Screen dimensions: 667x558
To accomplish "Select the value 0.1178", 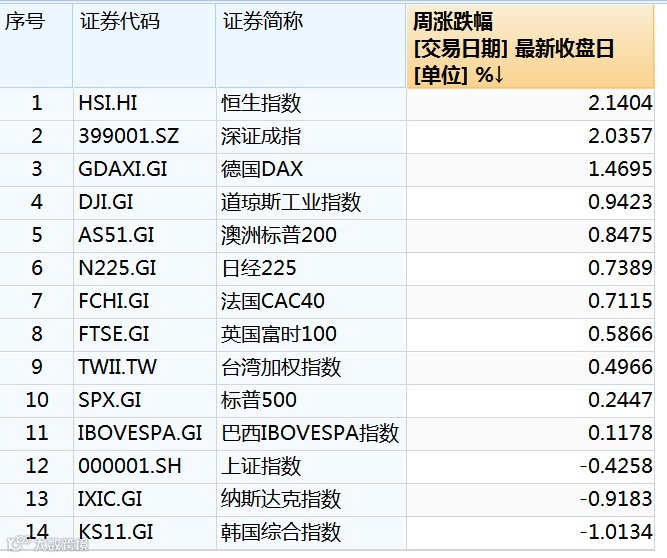I will coord(620,433).
